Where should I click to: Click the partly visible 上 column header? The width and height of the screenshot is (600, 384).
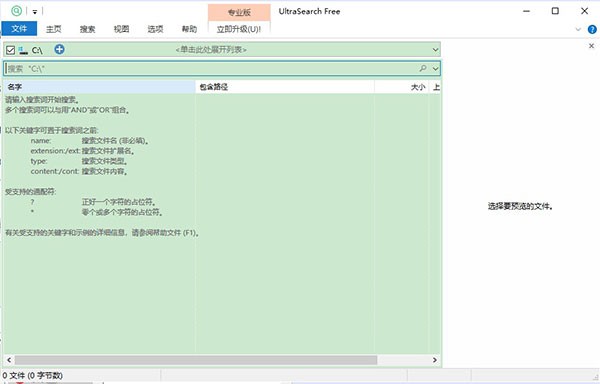435,87
